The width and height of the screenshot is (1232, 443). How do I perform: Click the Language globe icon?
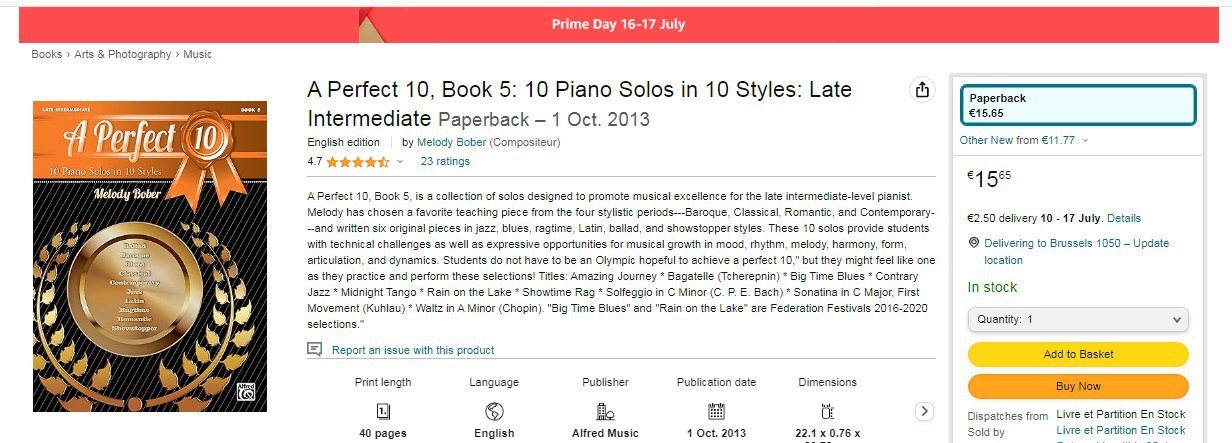point(494,411)
